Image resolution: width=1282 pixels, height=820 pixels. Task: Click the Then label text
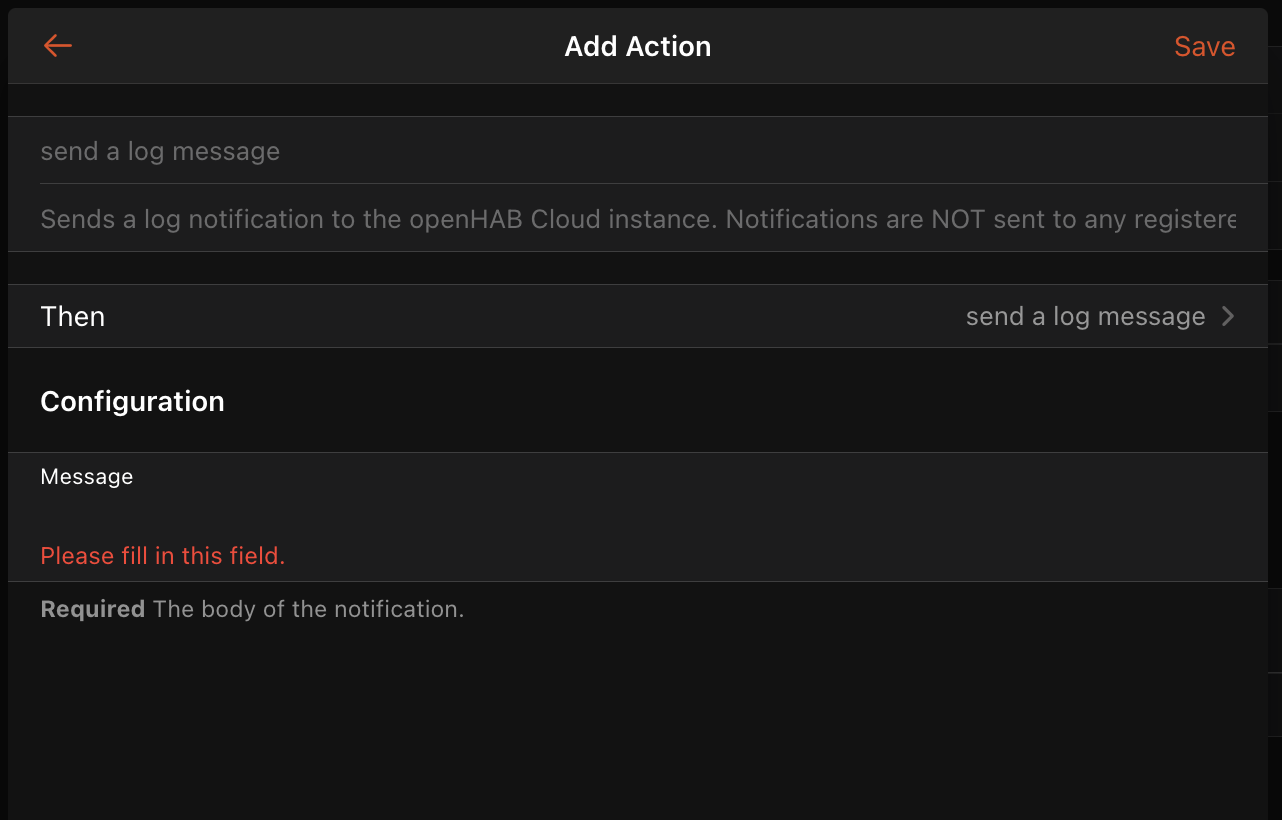(73, 317)
